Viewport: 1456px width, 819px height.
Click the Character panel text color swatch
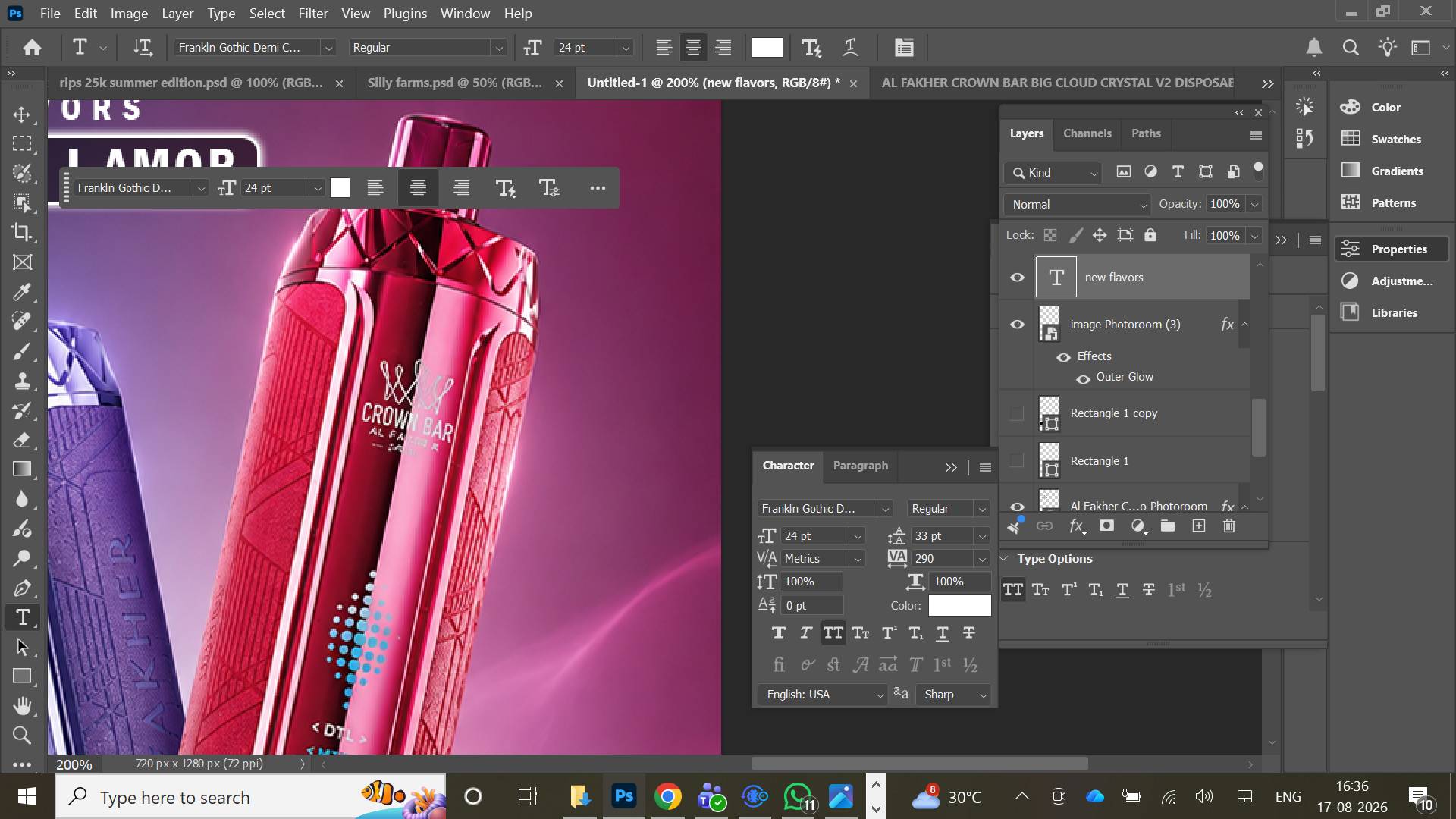tap(959, 605)
